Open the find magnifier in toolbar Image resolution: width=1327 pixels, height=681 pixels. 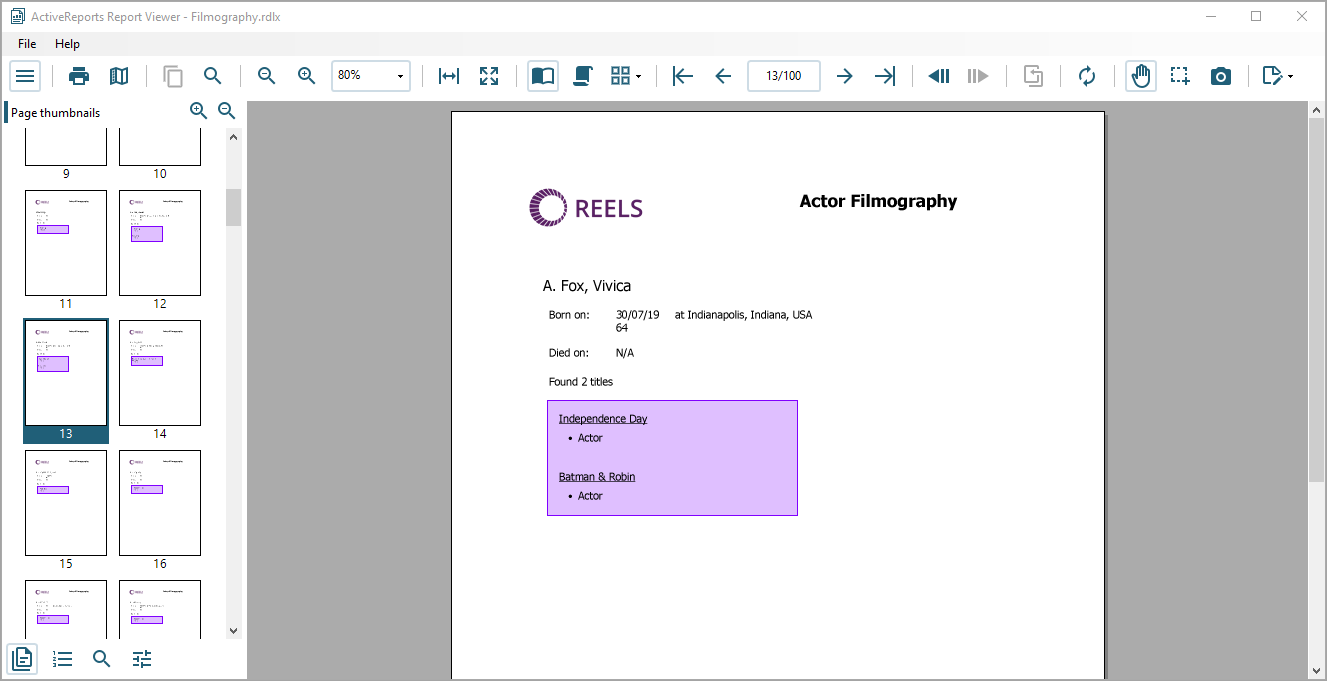click(213, 76)
